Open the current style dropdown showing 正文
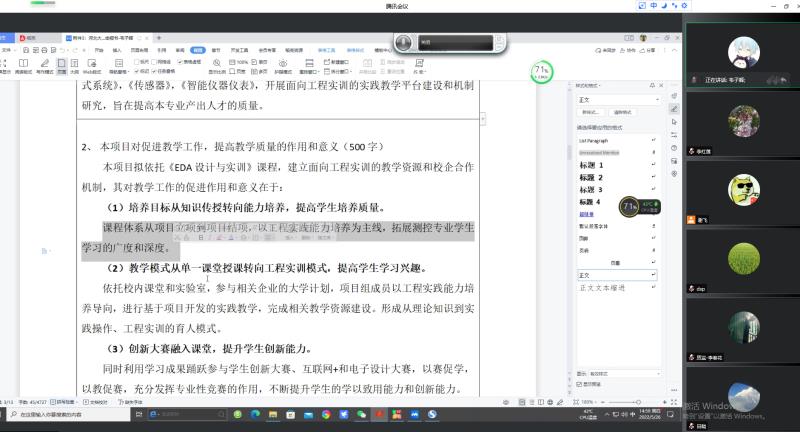The image size is (800, 432). [617, 100]
